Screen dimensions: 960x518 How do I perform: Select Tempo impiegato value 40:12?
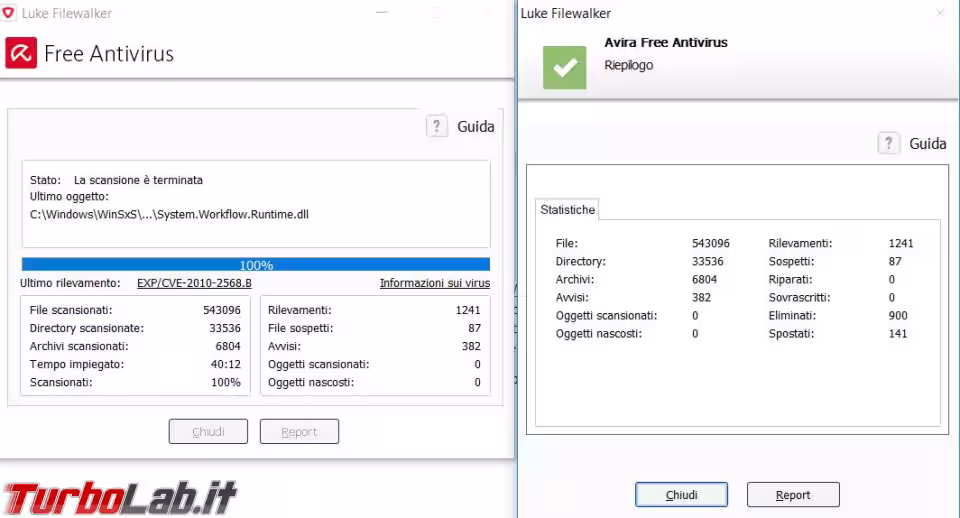click(226, 364)
